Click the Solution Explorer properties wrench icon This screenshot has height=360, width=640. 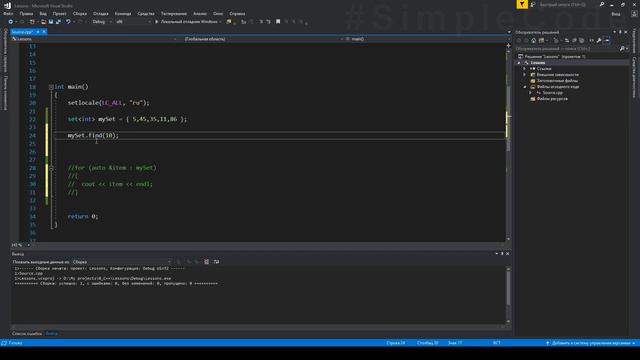click(x=599, y=40)
